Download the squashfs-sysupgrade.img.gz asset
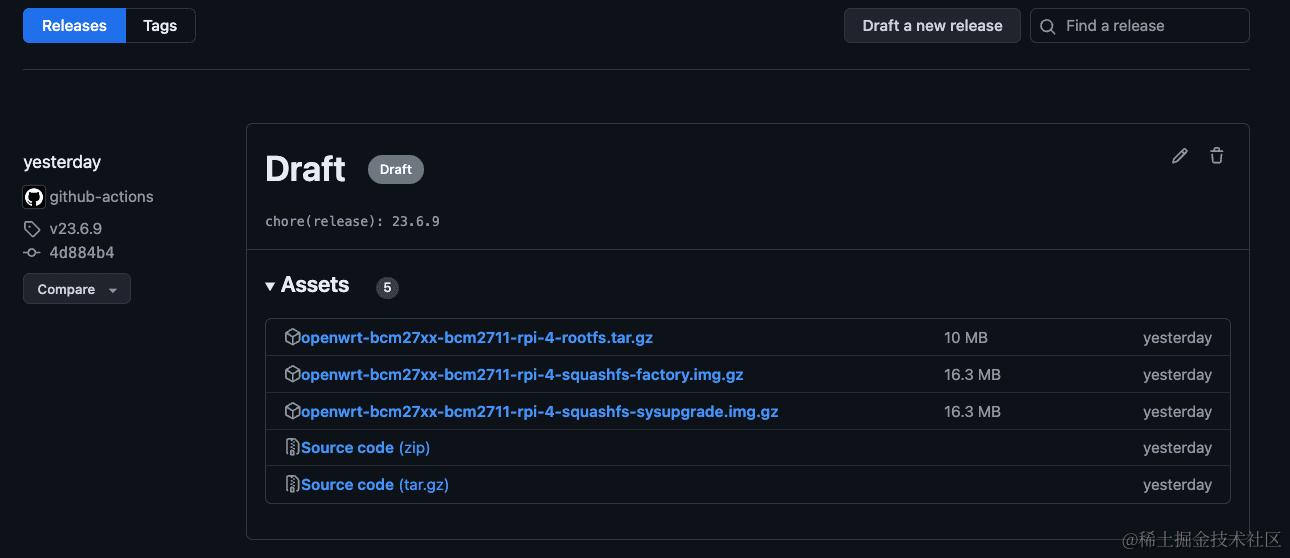The height and width of the screenshot is (558, 1290). point(539,412)
